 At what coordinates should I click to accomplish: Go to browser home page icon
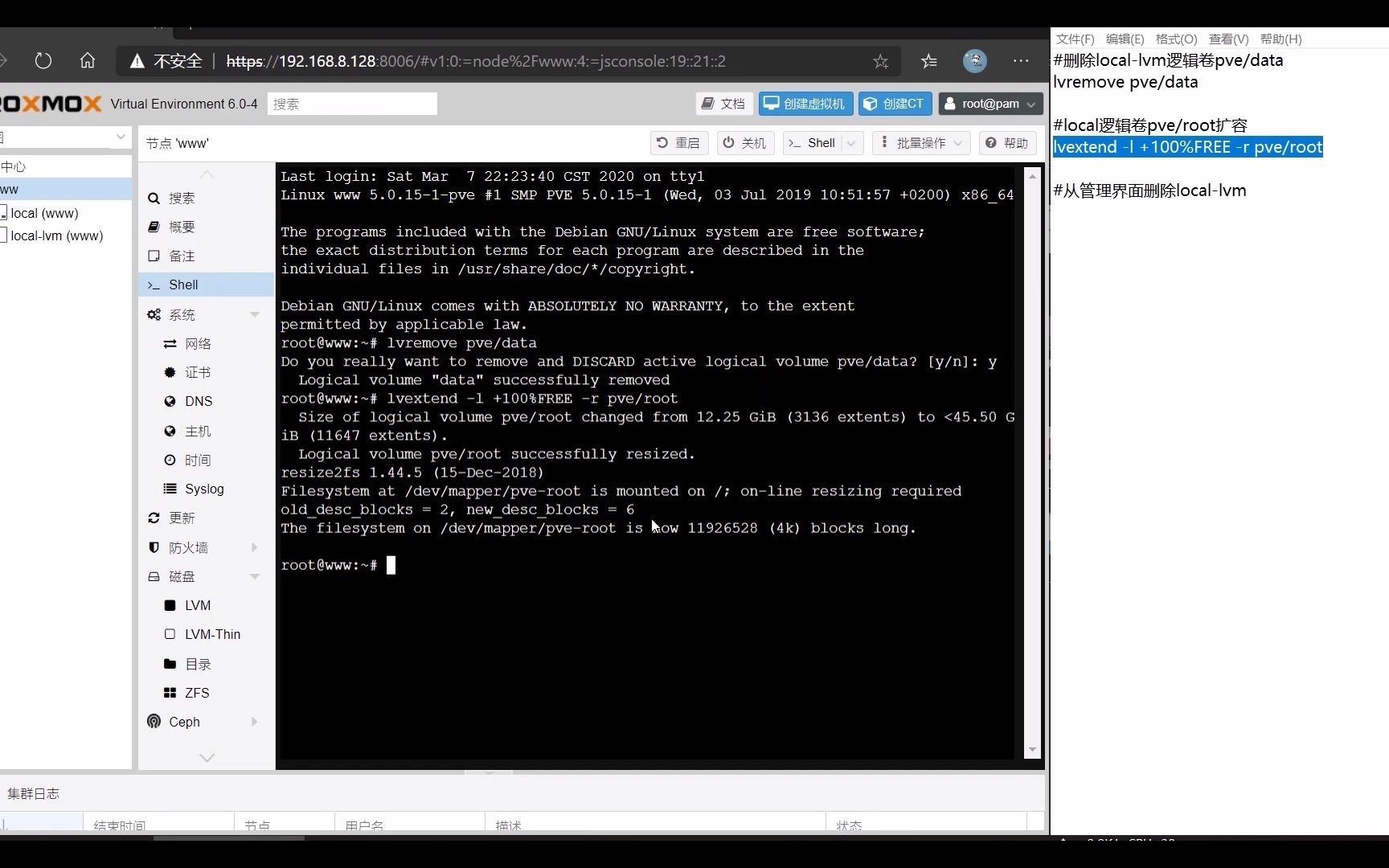click(88, 61)
